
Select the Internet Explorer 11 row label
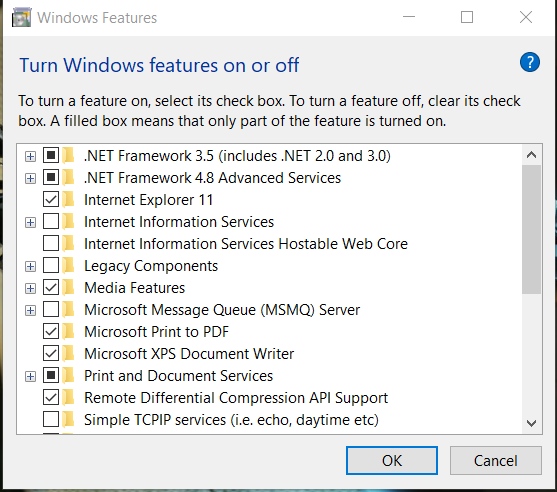148,200
